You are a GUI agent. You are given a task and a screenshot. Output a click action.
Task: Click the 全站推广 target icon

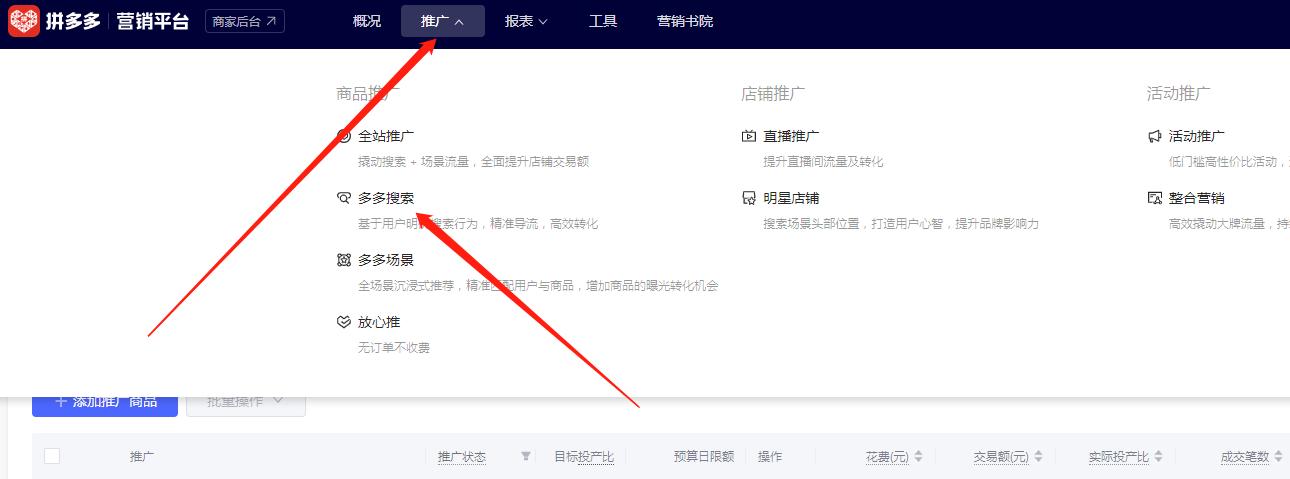[344, 136]
